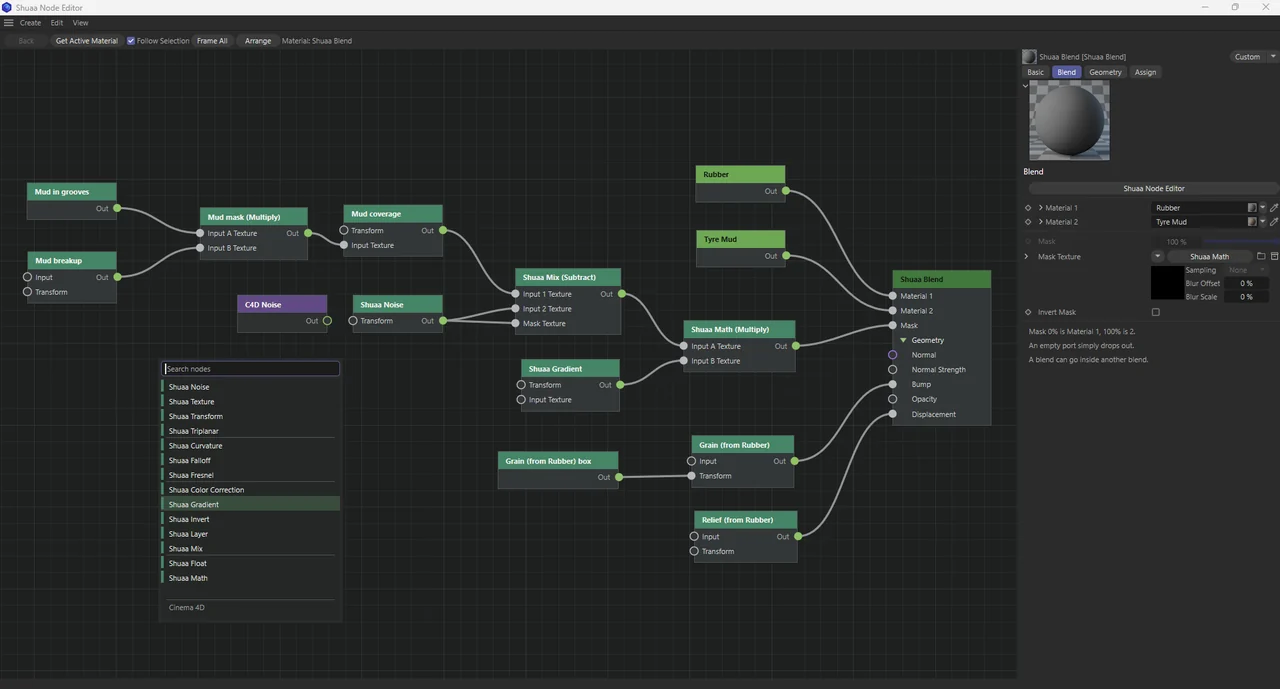Choose Shuaa Triplanar in the node search list
The image size is (1280, 689).
250,431
